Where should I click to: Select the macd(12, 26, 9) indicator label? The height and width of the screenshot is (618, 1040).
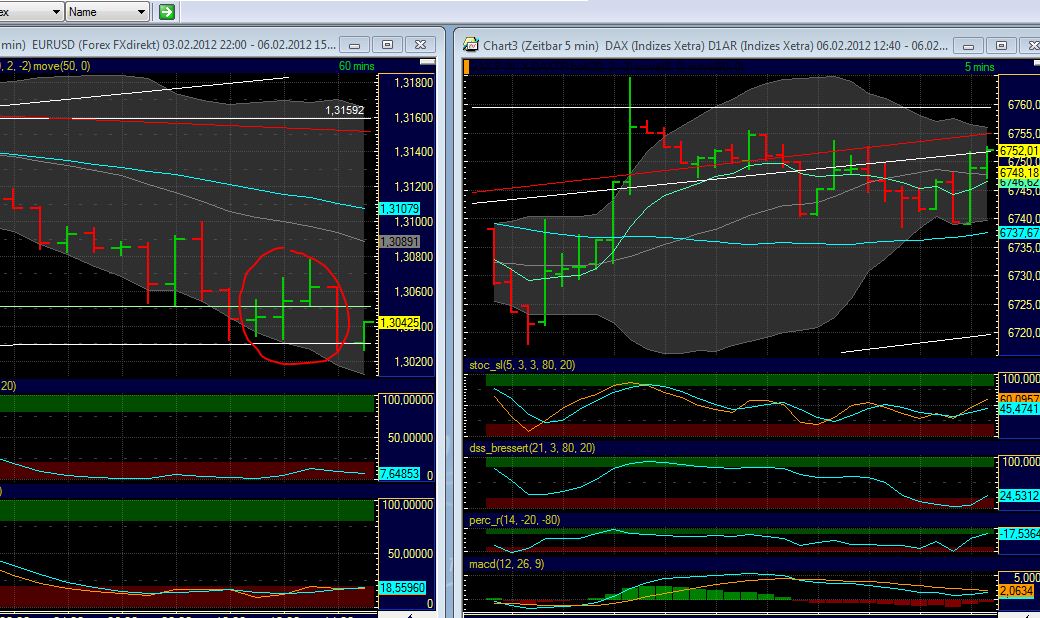pos(510,562)
